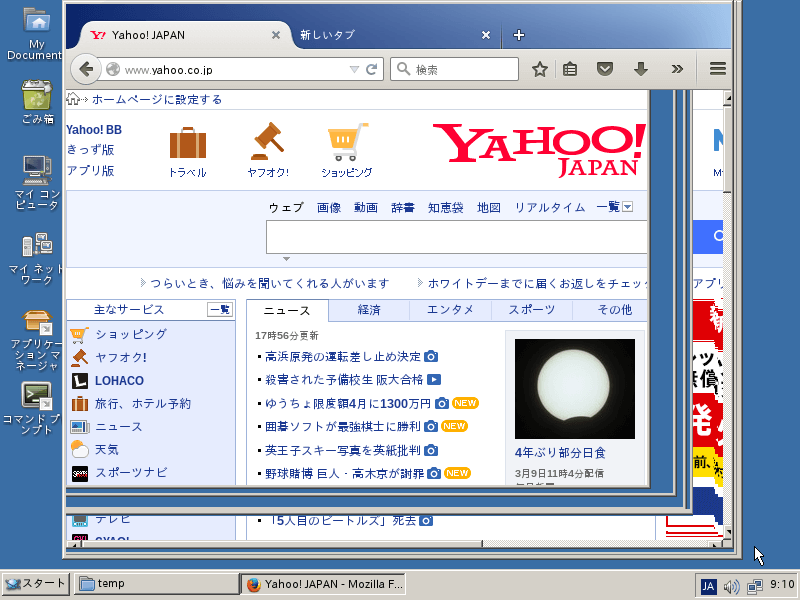This screenshot has height=600, width=800.
Task: Switch to temp folder taskbar item
Action: click(x=156, y=584)
